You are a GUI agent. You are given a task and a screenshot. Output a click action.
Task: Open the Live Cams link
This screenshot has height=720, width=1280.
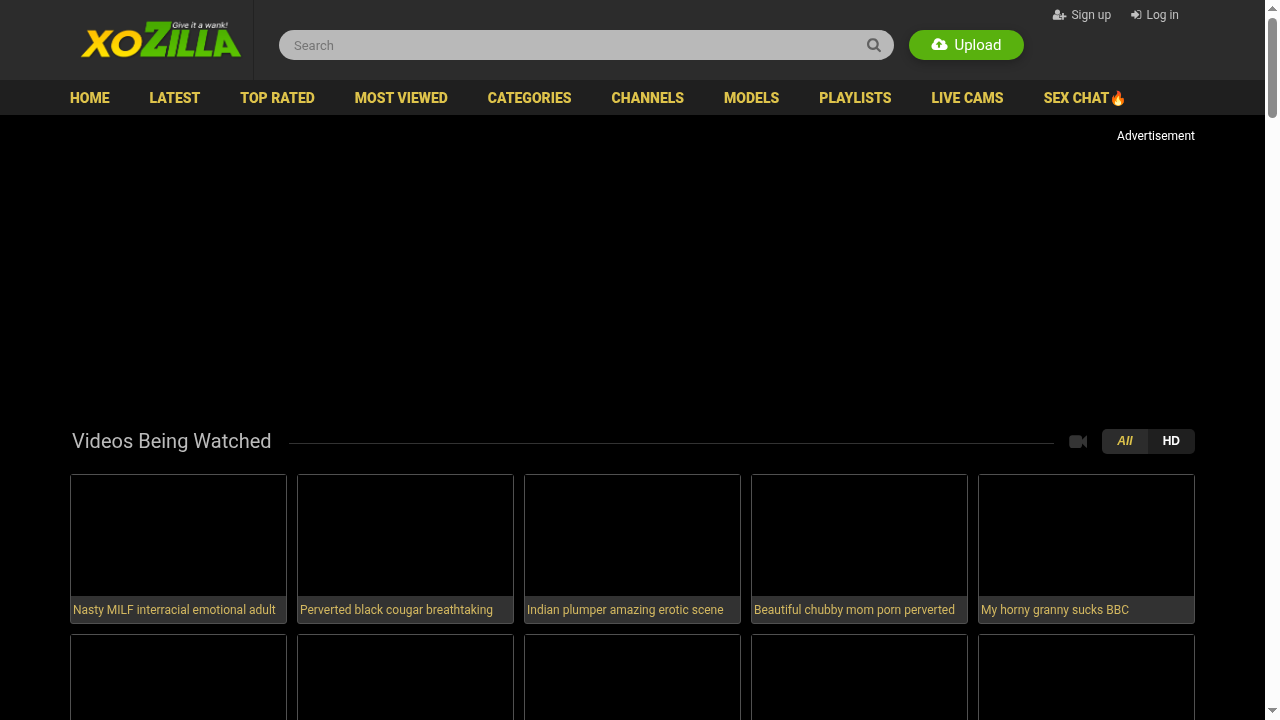tap(967, 98)
